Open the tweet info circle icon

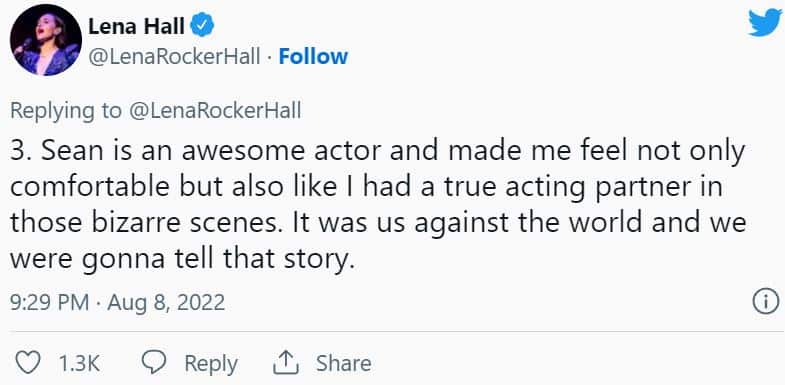[x=766, y=303]
